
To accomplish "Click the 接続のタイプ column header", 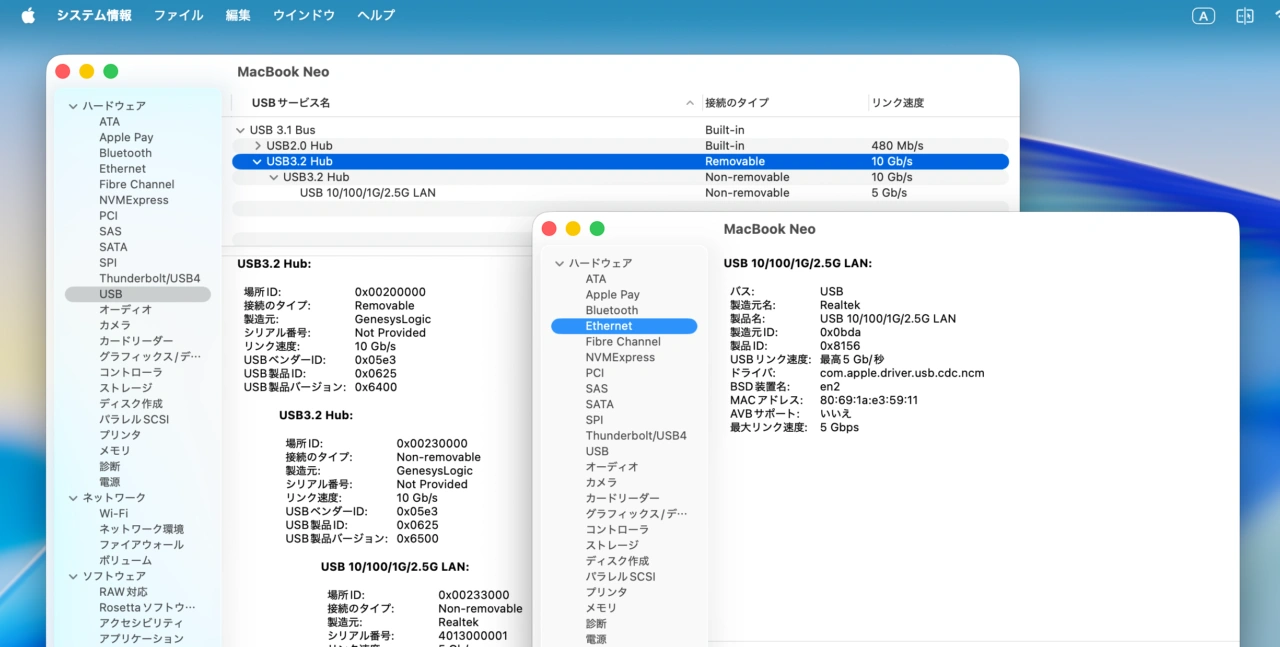I will [736, 103].
